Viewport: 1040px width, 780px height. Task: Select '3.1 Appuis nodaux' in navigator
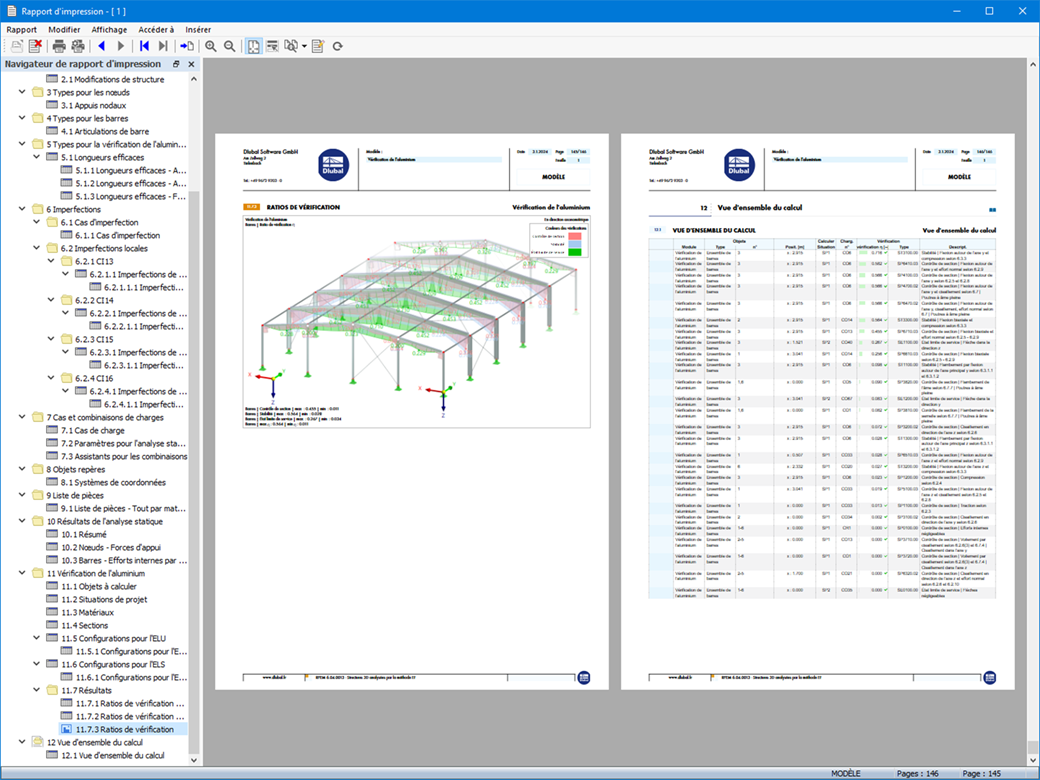94,105
